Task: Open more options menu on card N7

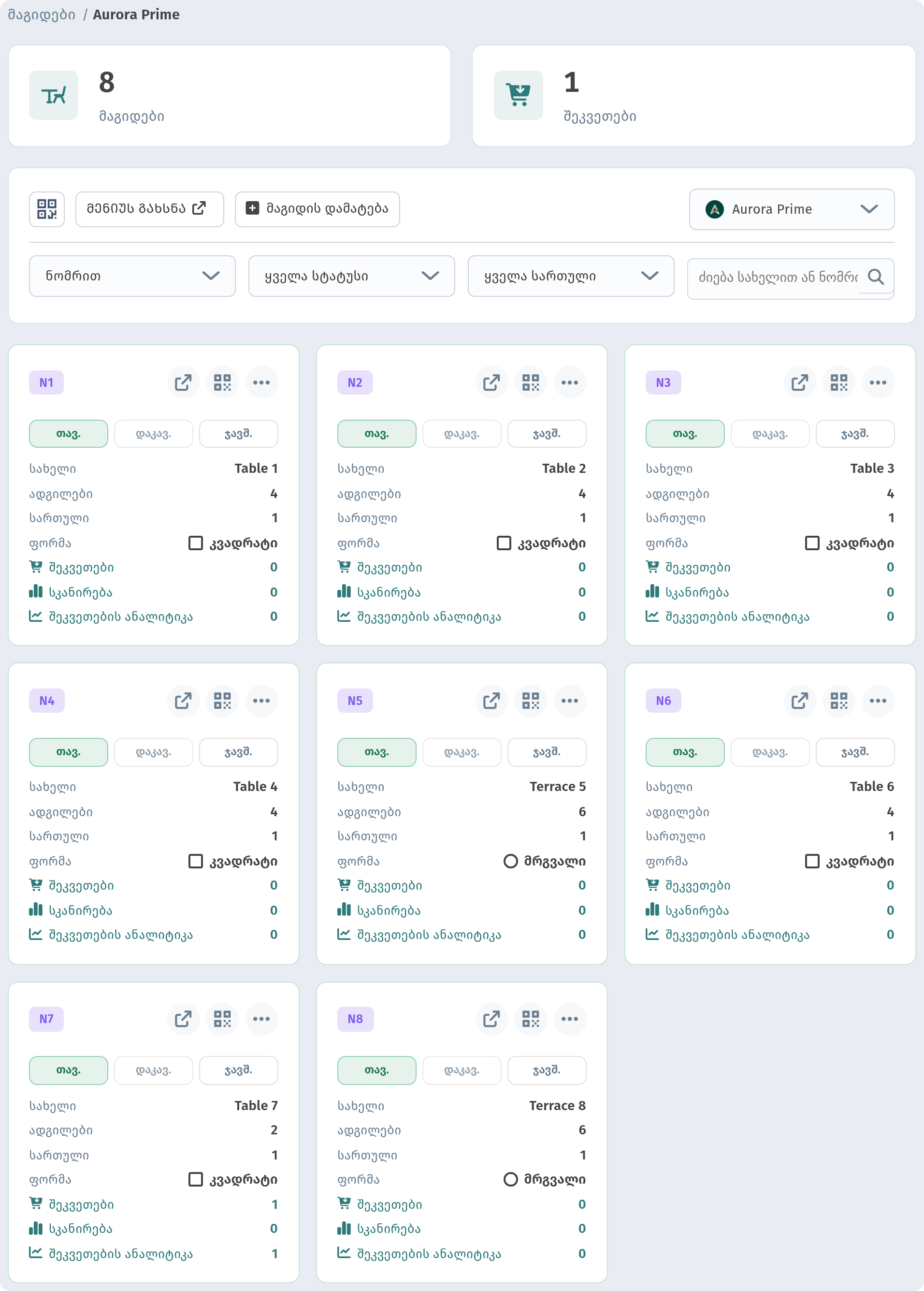Action: click(262, 1019)
